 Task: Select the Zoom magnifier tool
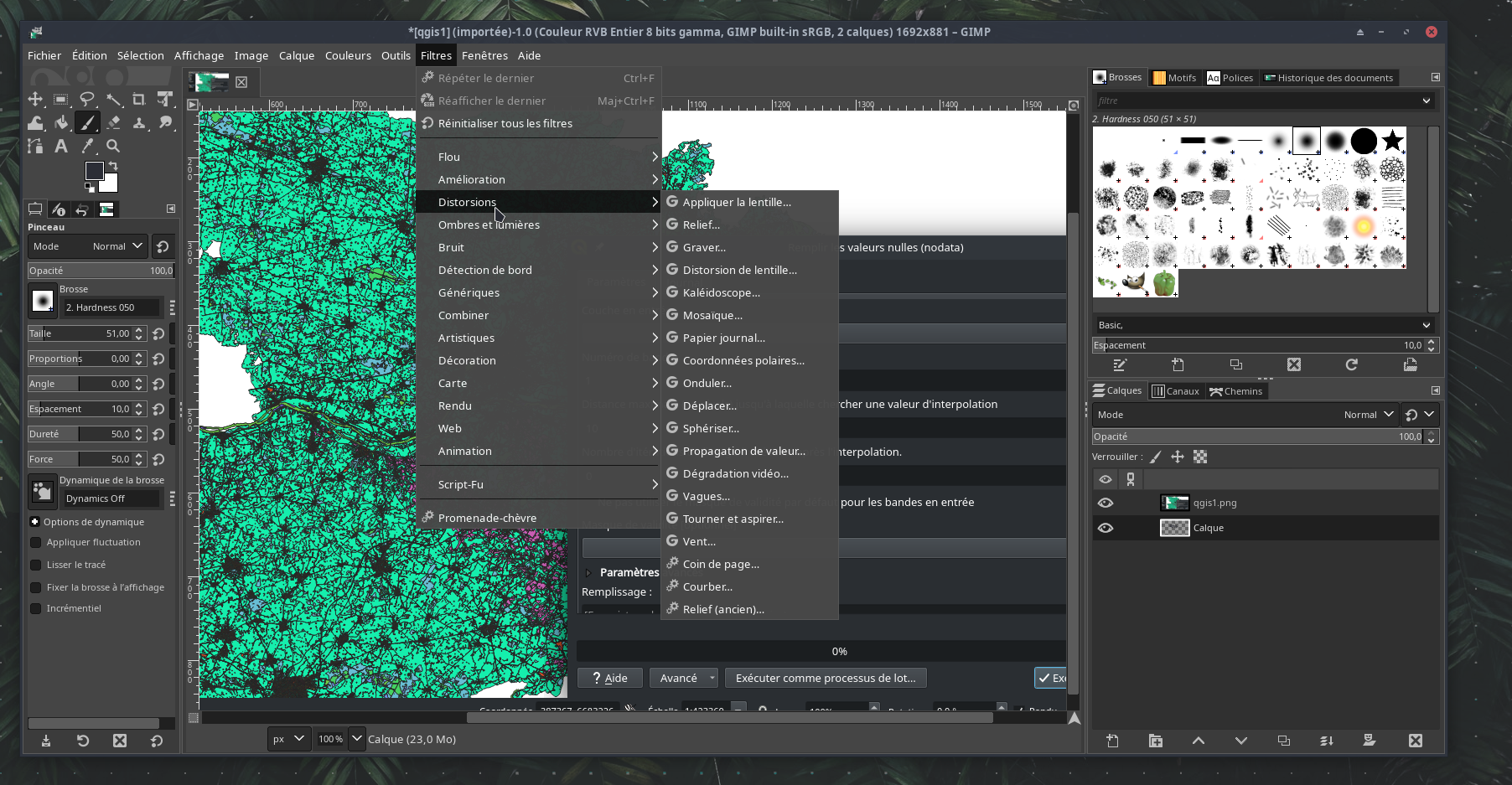113,147
